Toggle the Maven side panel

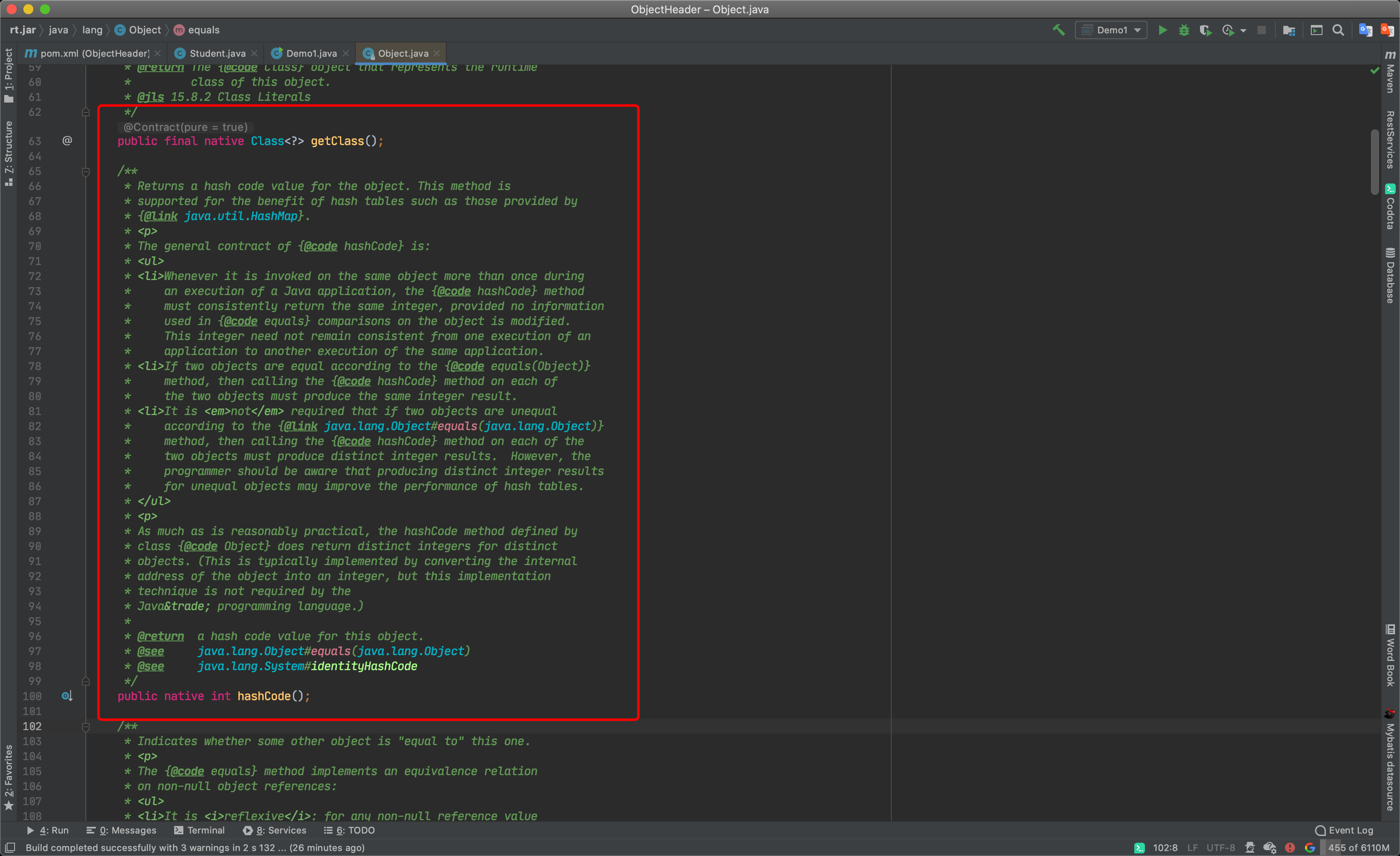(x=1390, y=72)
